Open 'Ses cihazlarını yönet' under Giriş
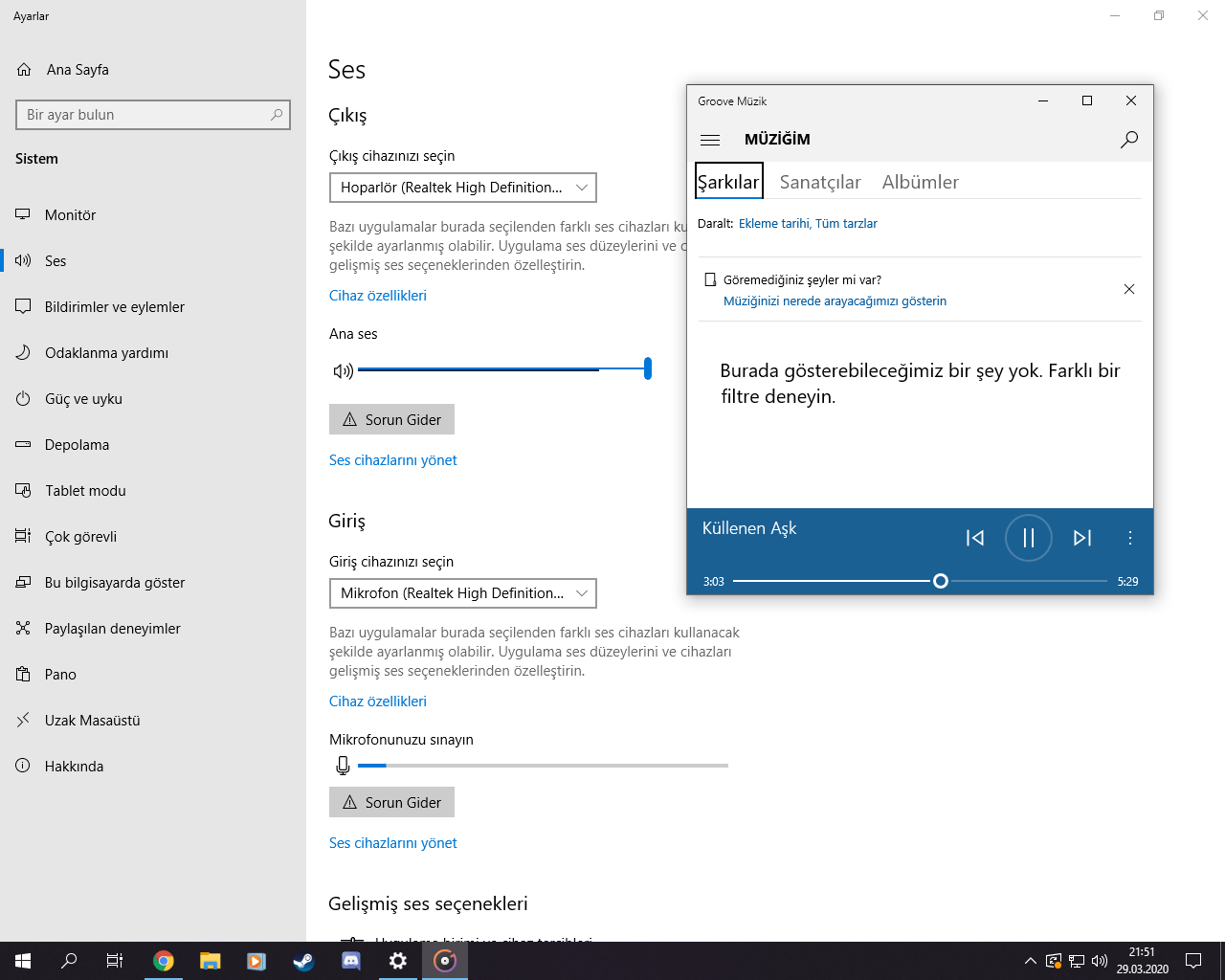 pyautogui.click(x=393, y=843)
